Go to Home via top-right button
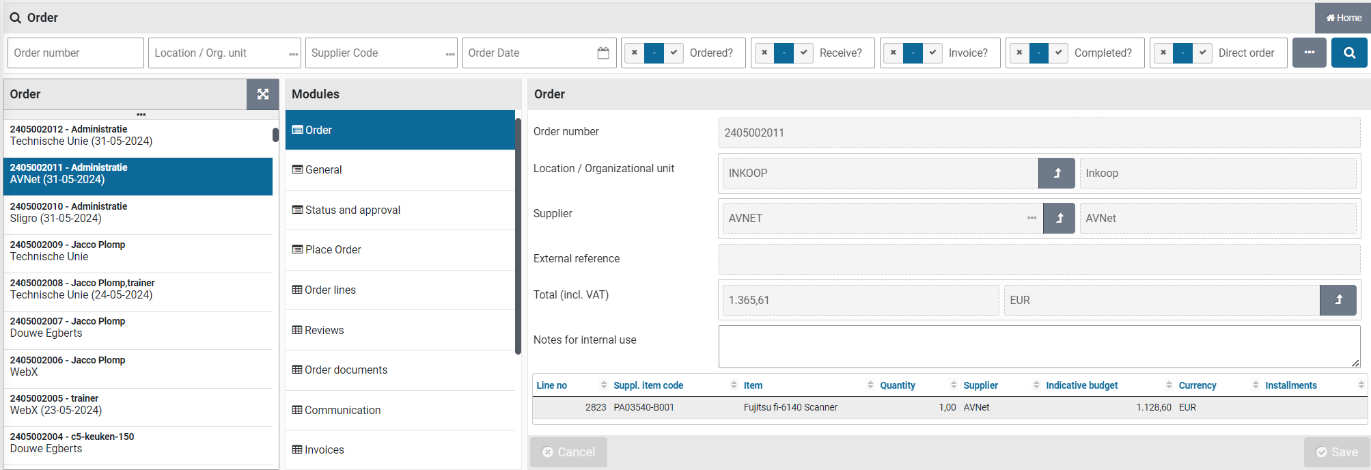This screenshot has height=470, width=1371. [x=1342, y=17]
